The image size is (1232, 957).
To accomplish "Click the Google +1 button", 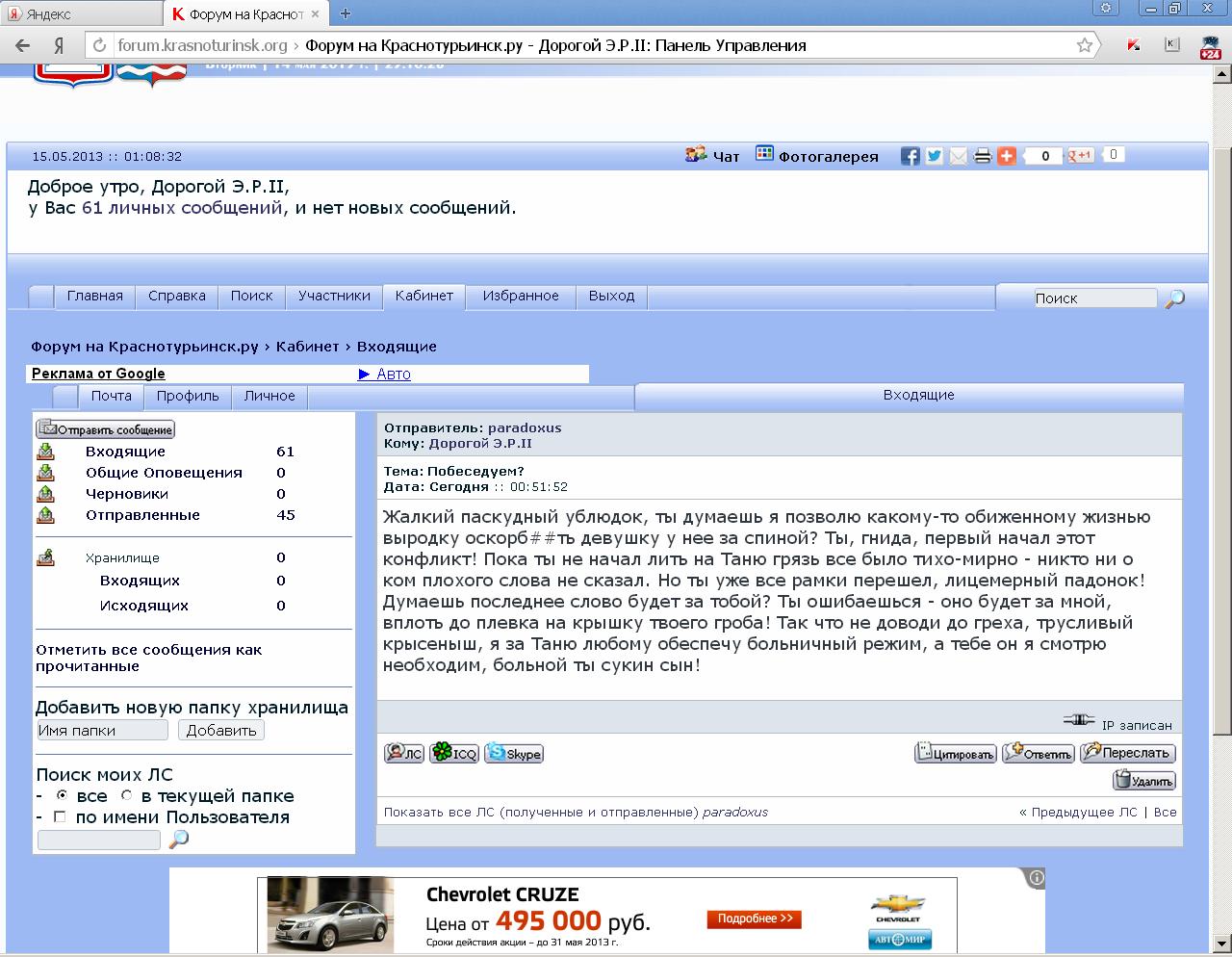I will pyautogui.click(x=1081, y=155).
